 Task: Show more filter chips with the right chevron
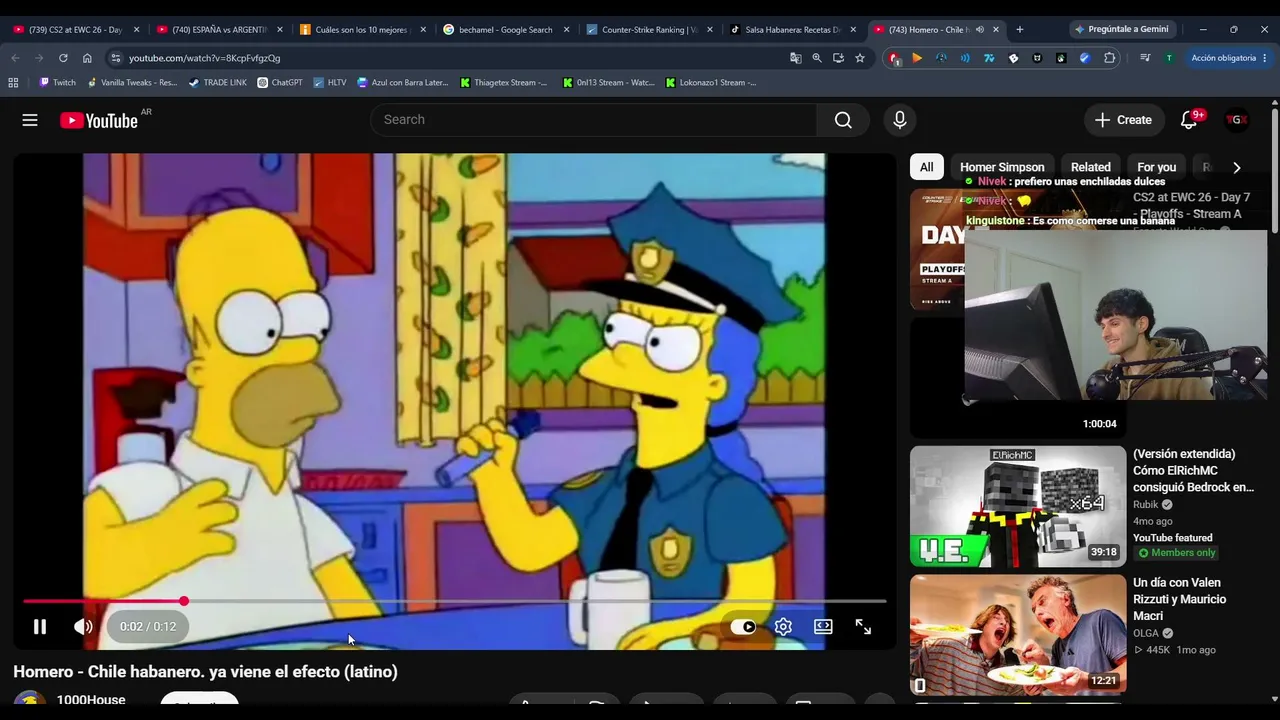[1237, 167]
